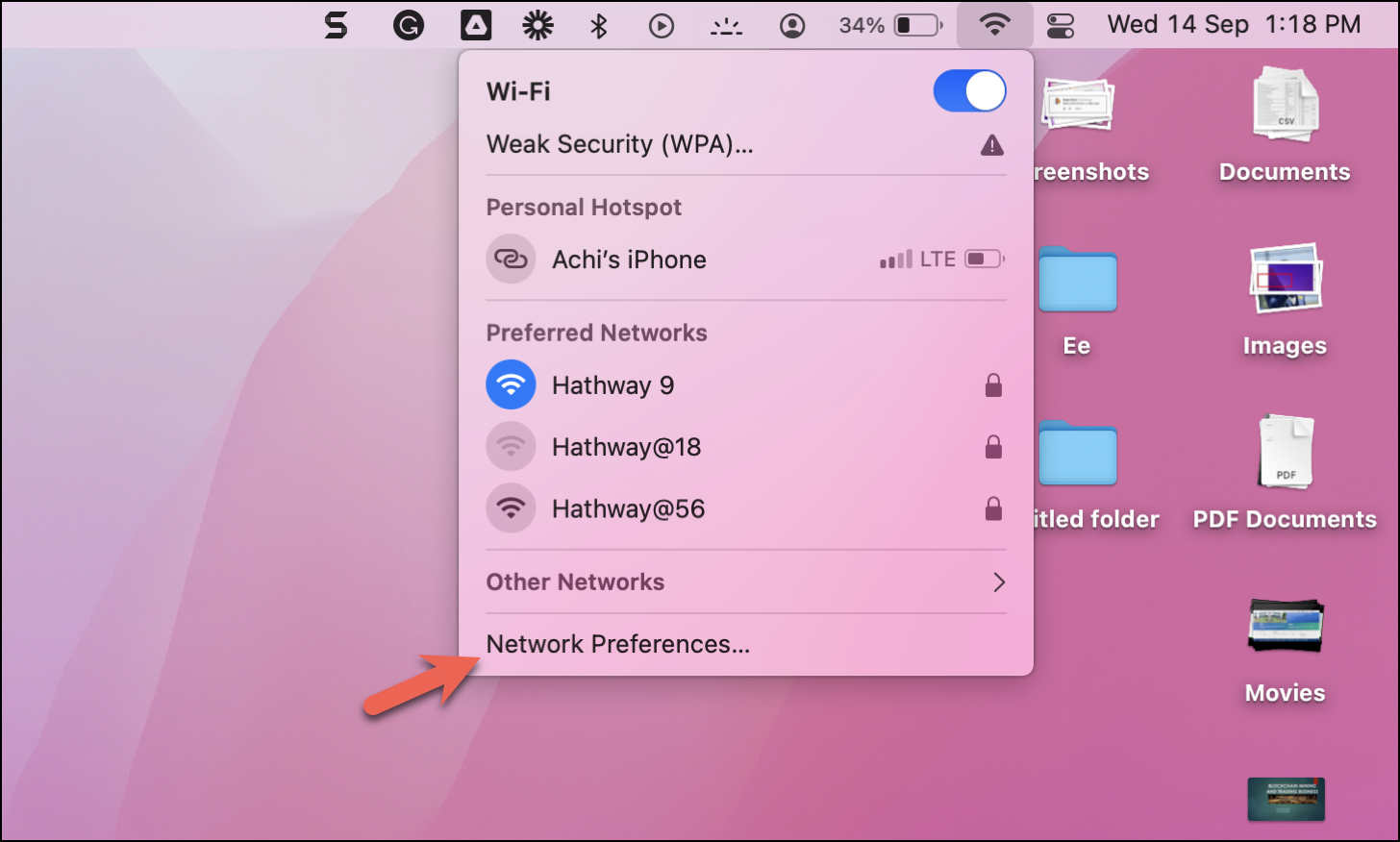The image size is (1400, 842).
Task: Click the lock icon for Hathway@18
Action: coord(993,447)
